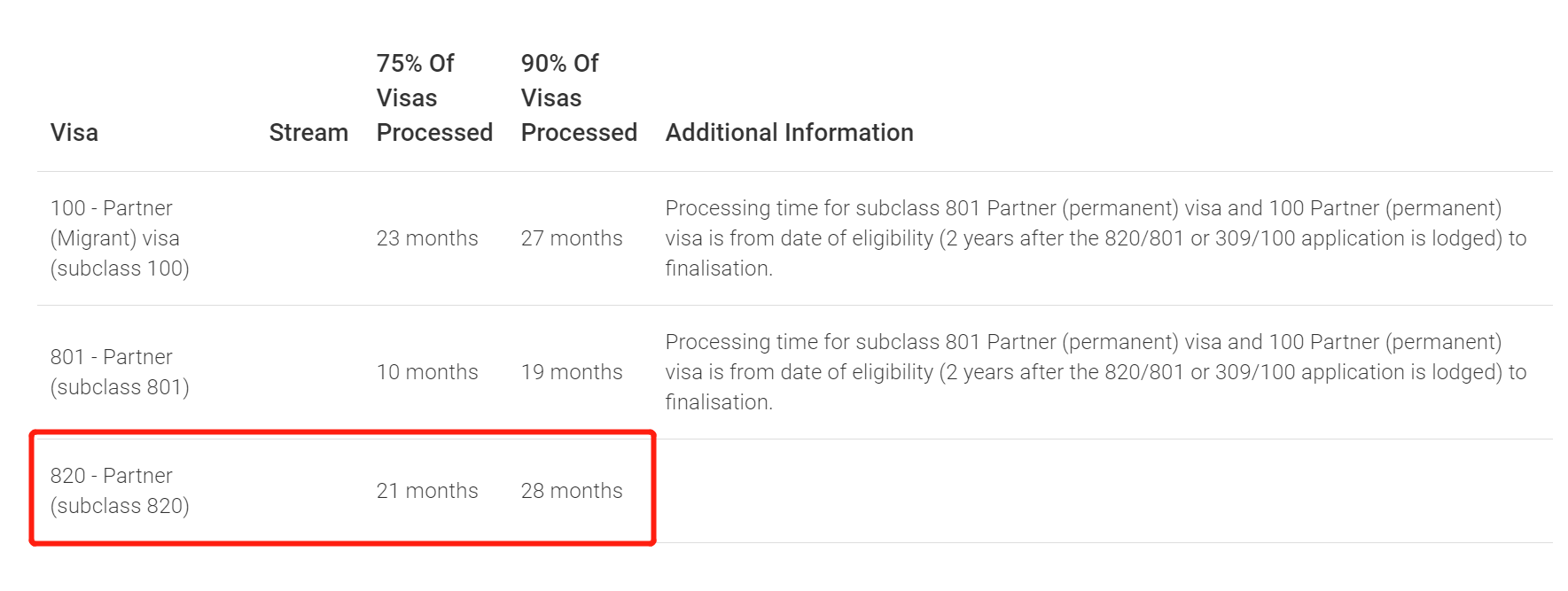Select subclass 801 additional information text

[x=1096, y=372]
